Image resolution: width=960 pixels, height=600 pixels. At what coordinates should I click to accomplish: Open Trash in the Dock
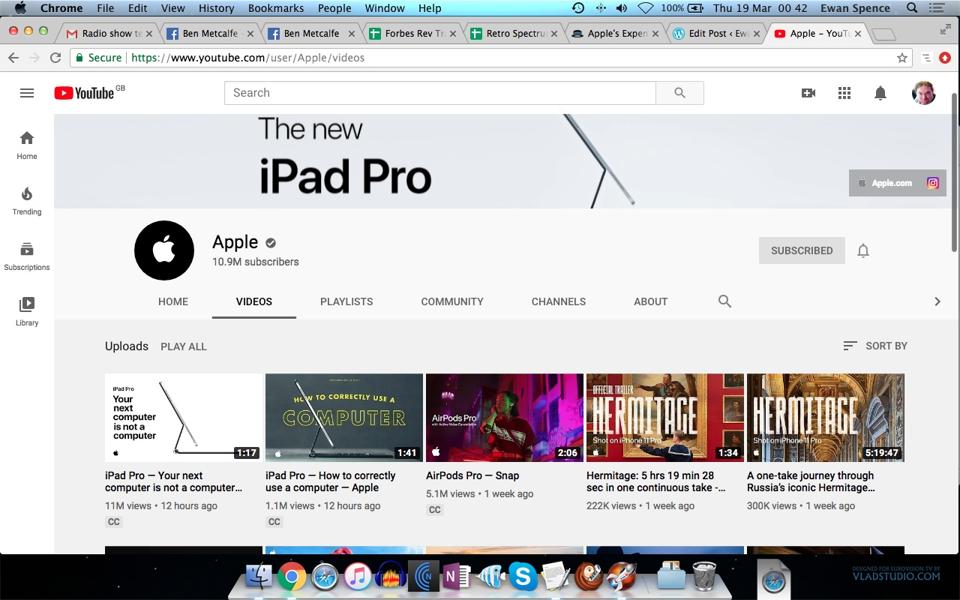coord(703,576)
